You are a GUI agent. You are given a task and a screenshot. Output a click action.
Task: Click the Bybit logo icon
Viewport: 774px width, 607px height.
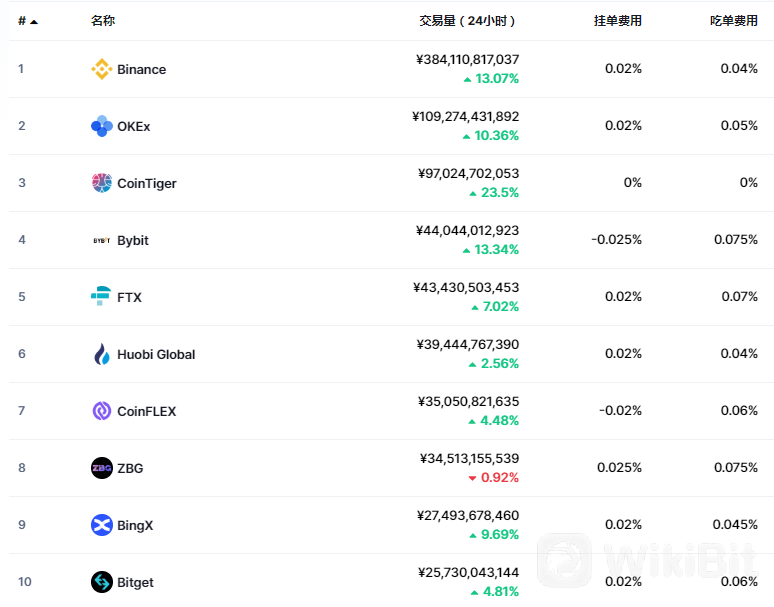click(102, 240)
